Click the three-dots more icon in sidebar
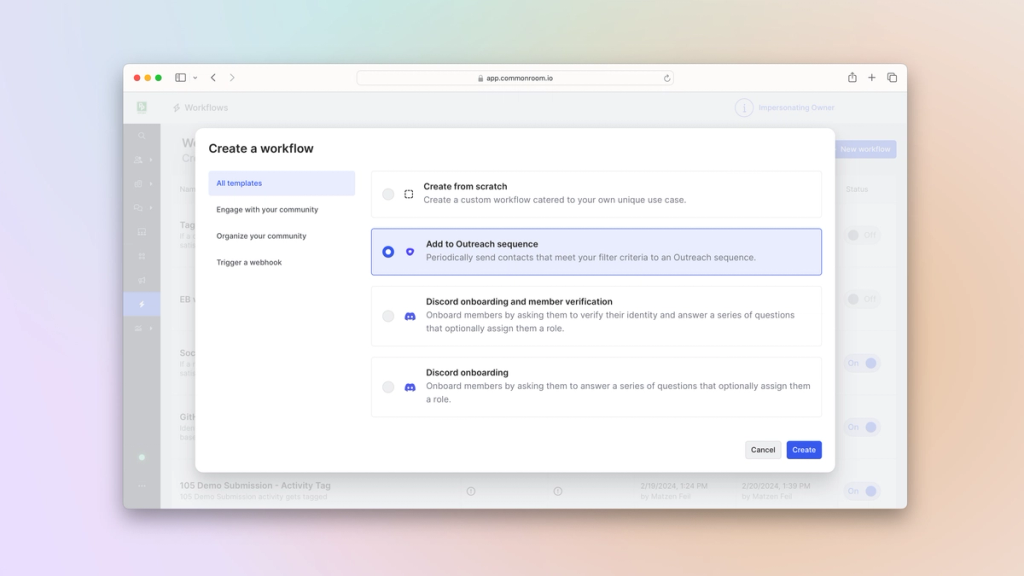The width and height of the screenshot is (1024, 576). point(142,486)
